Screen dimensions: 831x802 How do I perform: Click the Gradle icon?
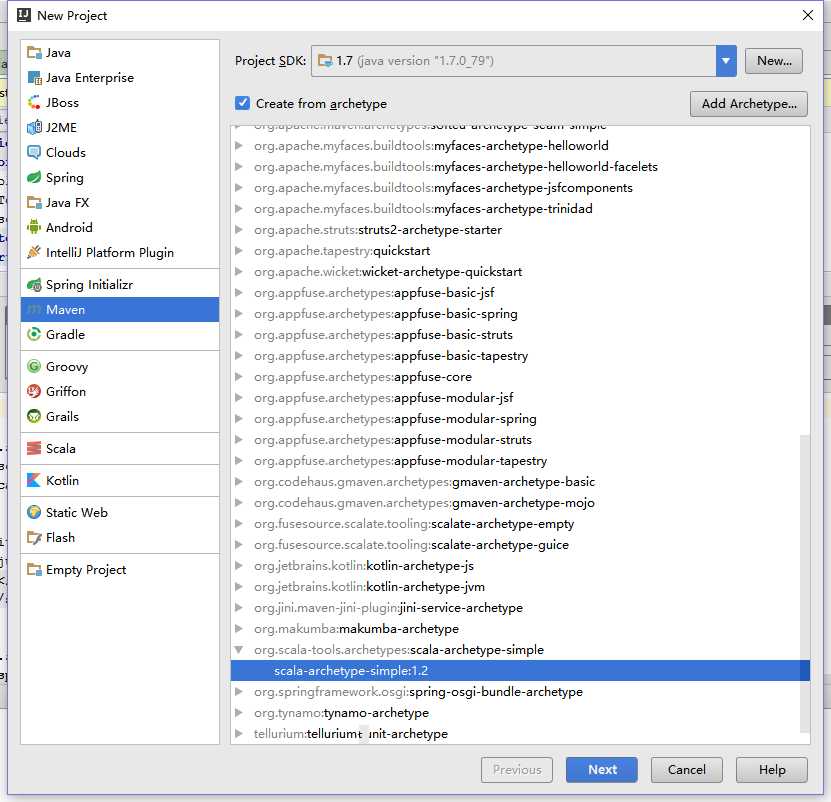pyautogui.click(x=34, y=334)
